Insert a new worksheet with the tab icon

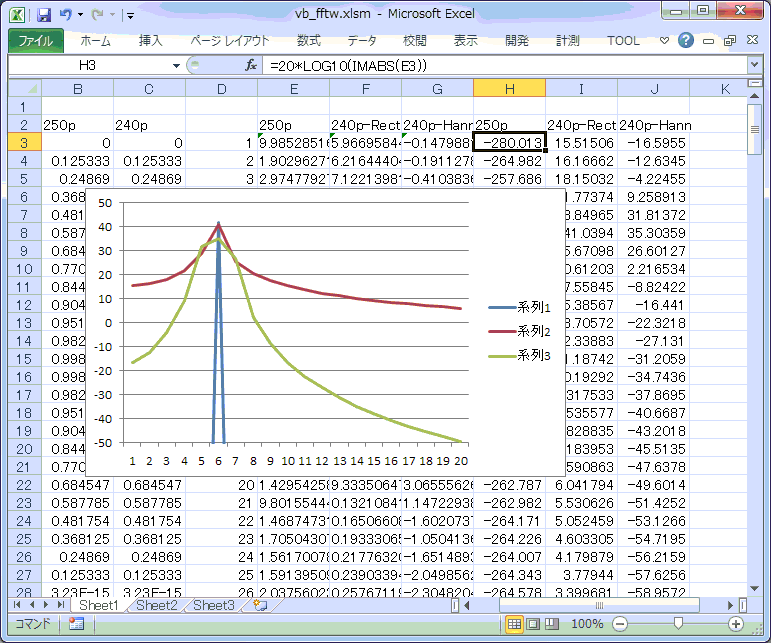point(260,605)
